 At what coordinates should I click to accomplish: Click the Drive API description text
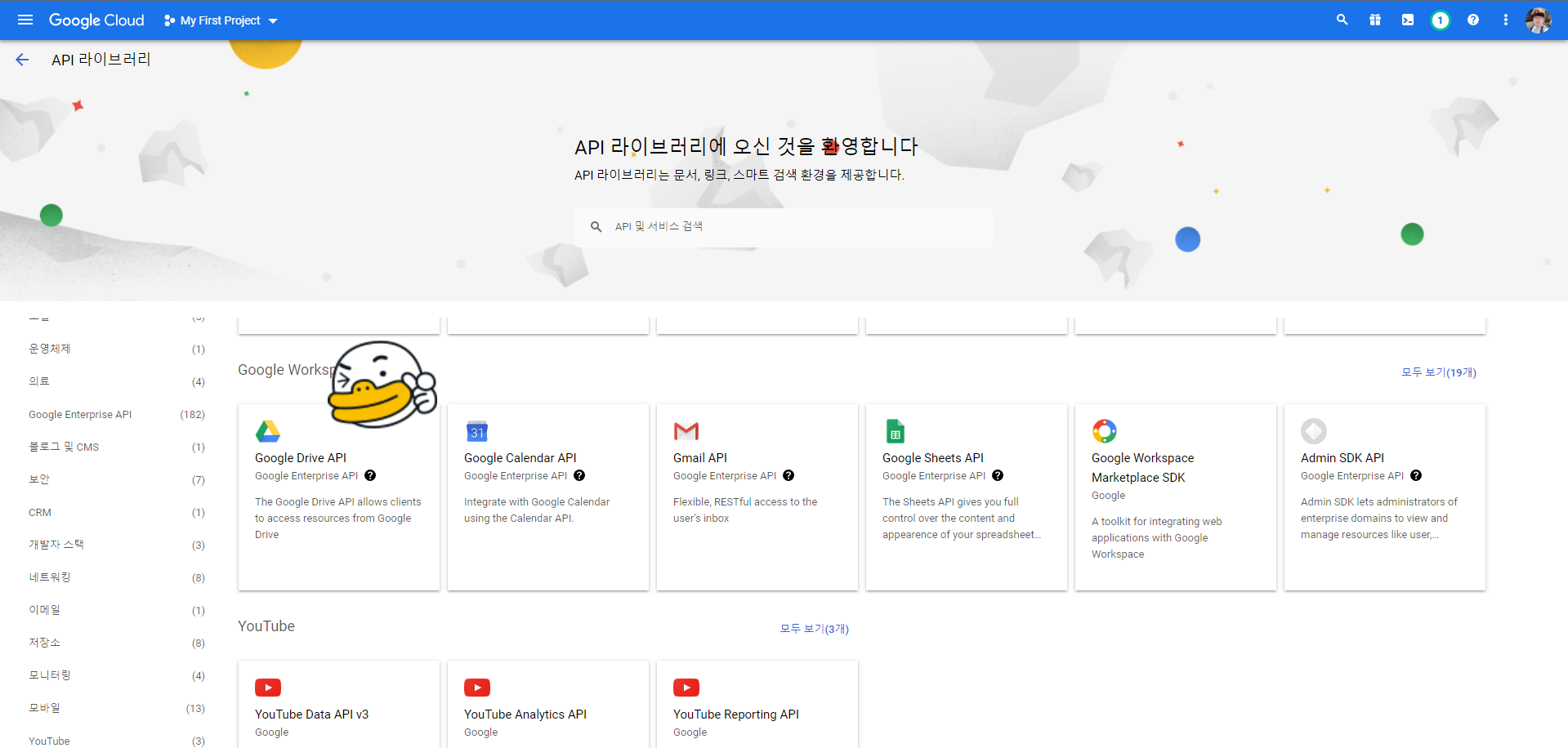coord(338,519)
